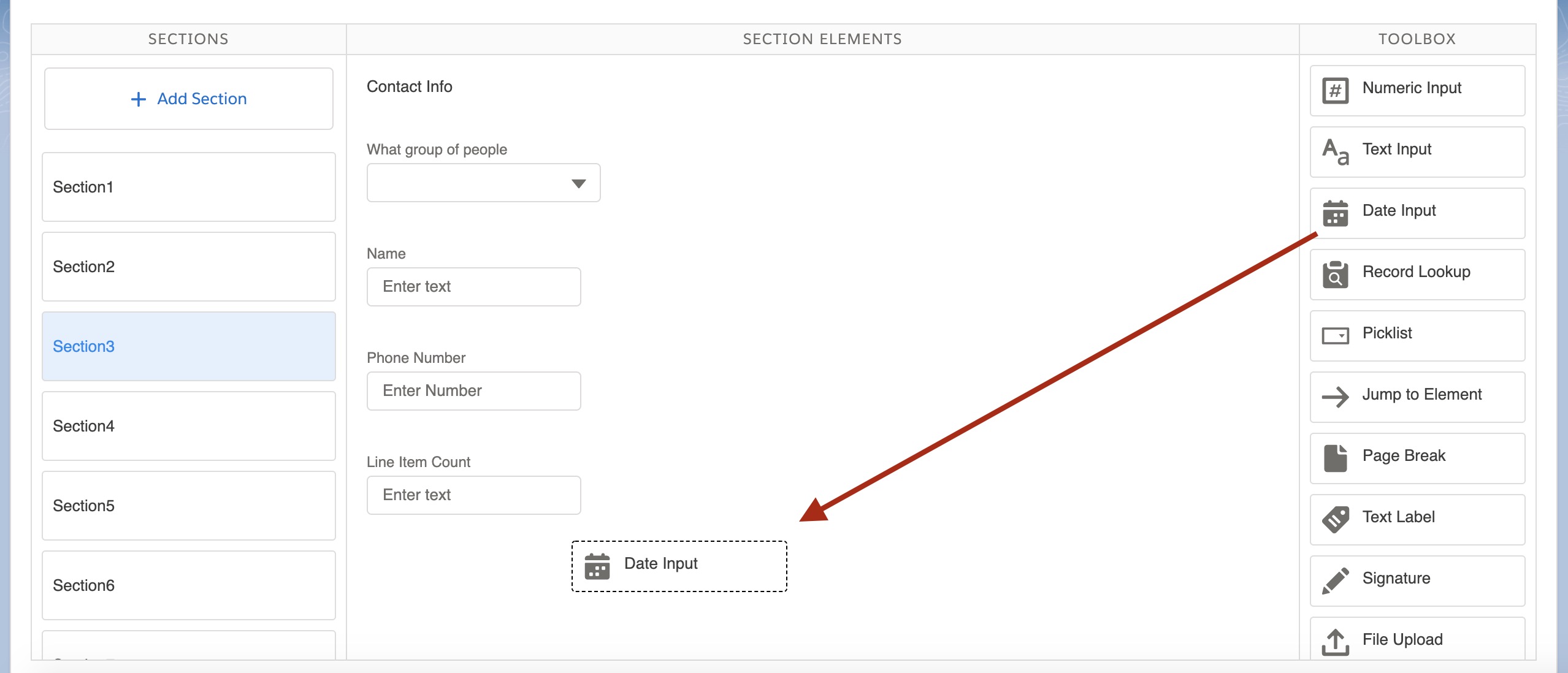Image resolution: width=1568 pixels, height=673 pixels.
Task: Click the Record Lookup clipboard icon
Action: coord(1335,274)
